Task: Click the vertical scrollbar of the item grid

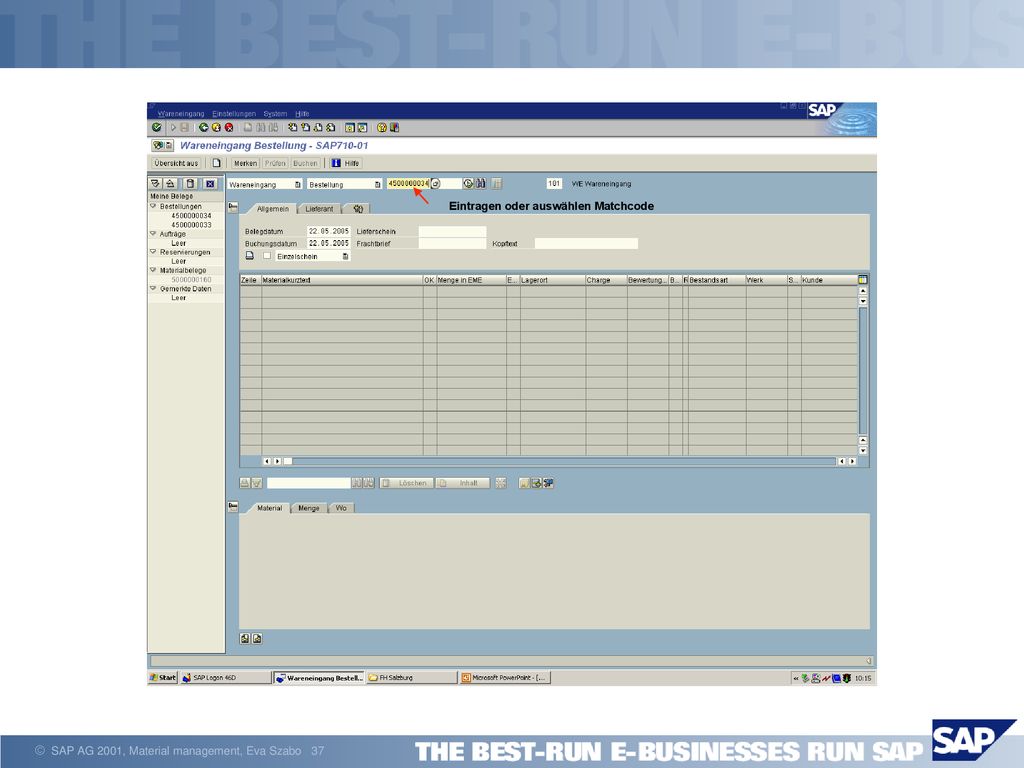Action: tap(863, 370)
